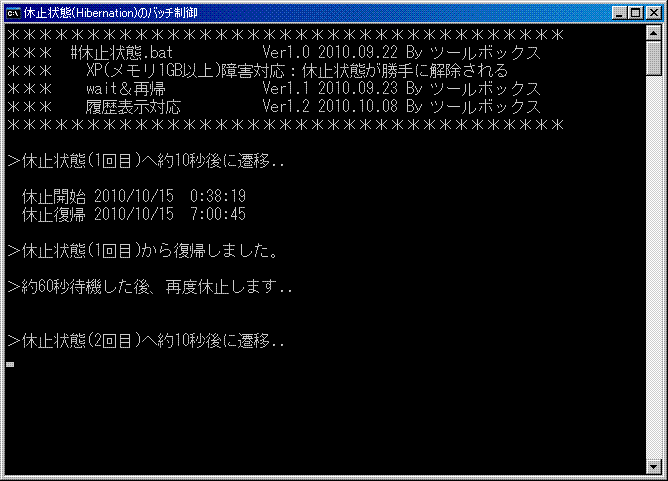This screenshot has height=481, width=668.
Task: Click the scrollbar down arrow
Action: [x=653, y=467]
